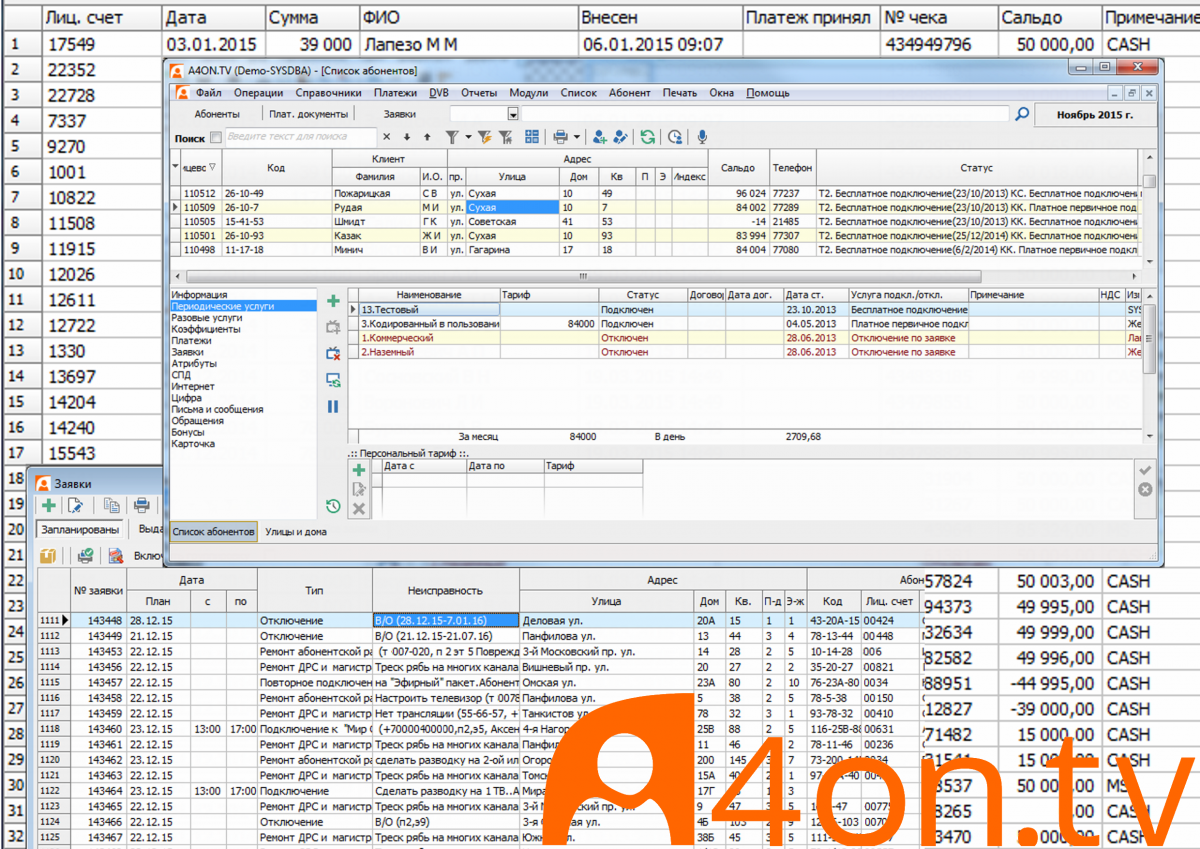Click the funnel icon with the grid mark
Screen dimensions: 1200x849
[508, 137]
